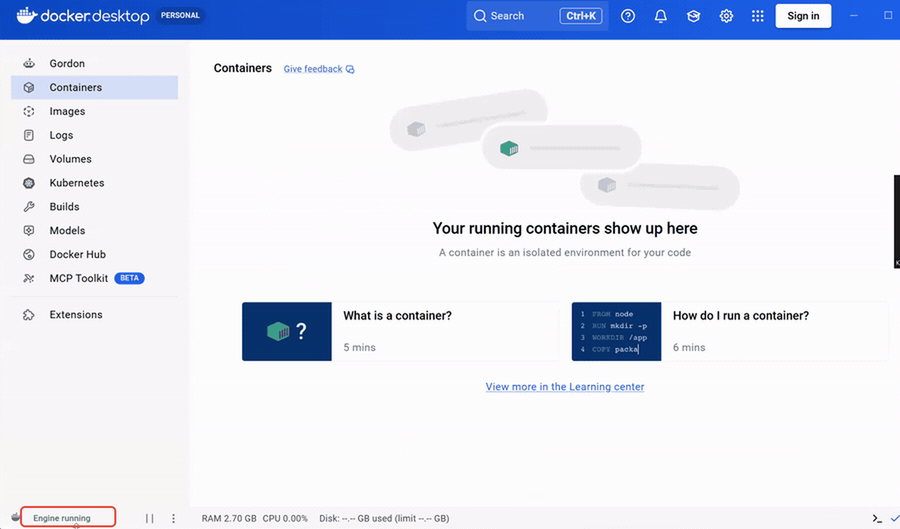
Task: Click the Engine running status
Action: click(61, 518)
